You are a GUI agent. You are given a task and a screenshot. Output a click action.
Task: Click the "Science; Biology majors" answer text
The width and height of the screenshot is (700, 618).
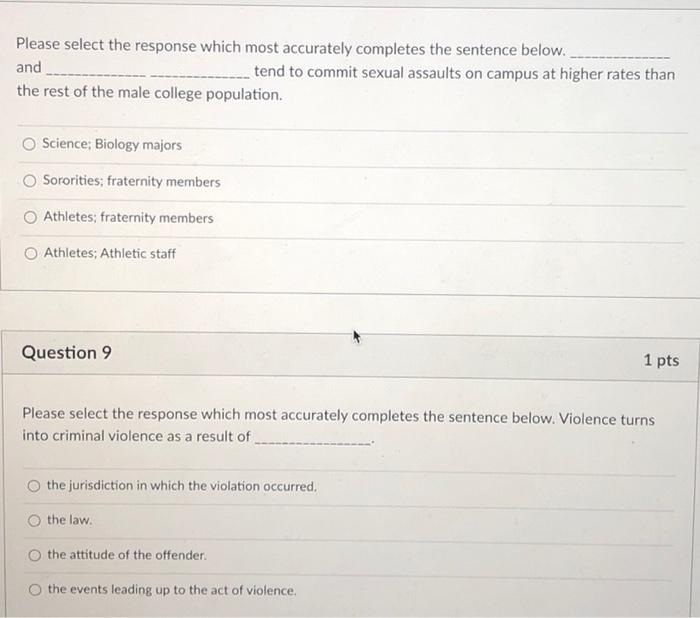point(112,145)
